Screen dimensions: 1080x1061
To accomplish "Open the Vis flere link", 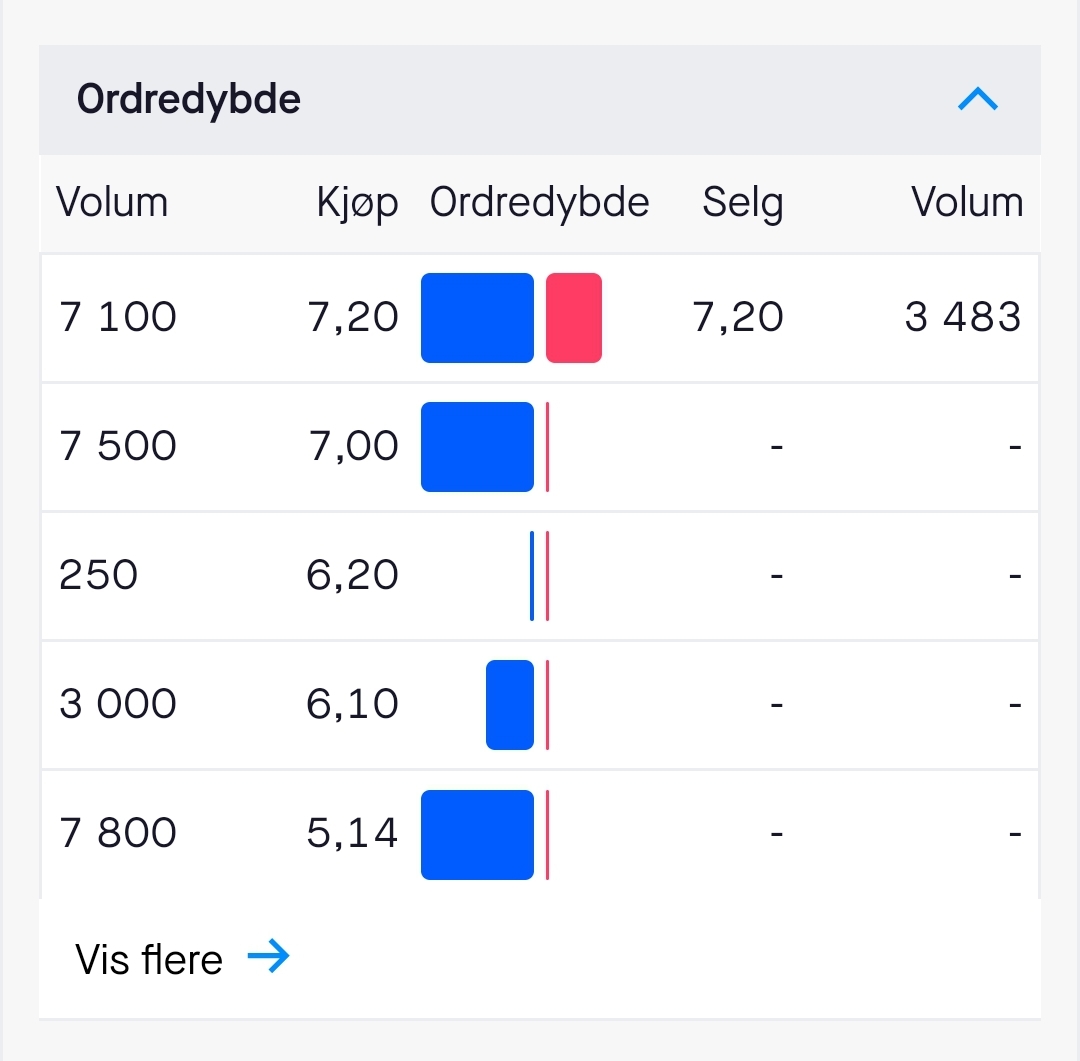I will pyautogui.click(x=149, y=959).
